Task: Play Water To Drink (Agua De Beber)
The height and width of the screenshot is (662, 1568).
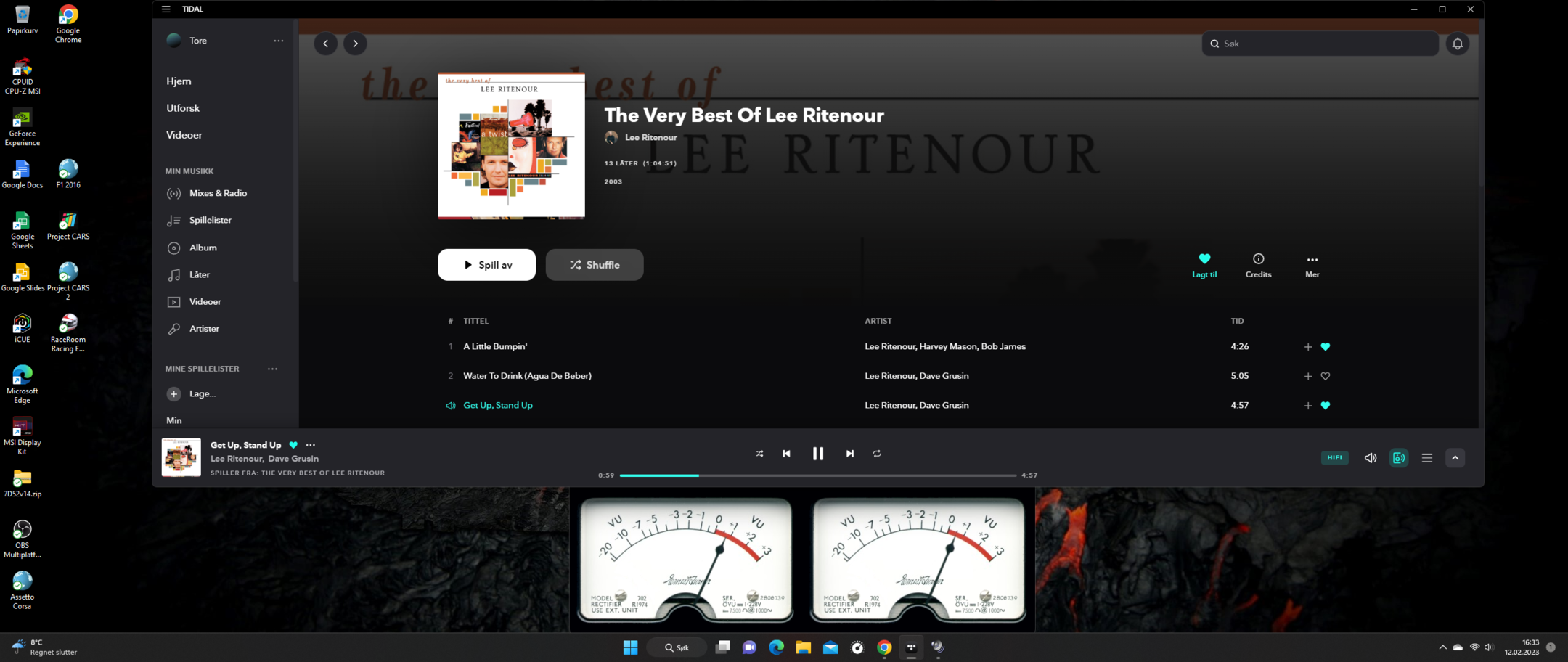Action: click(x=527, y=376)
